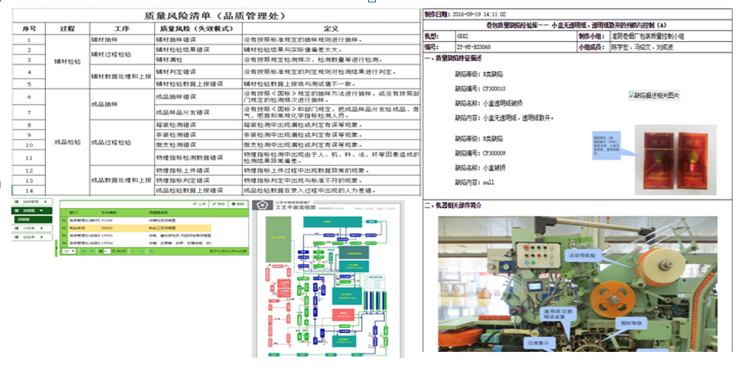Click the 成品数据处理和上报 procedure cell
Viewport: 743px width, 365px height.
click(x=121, y=180)
